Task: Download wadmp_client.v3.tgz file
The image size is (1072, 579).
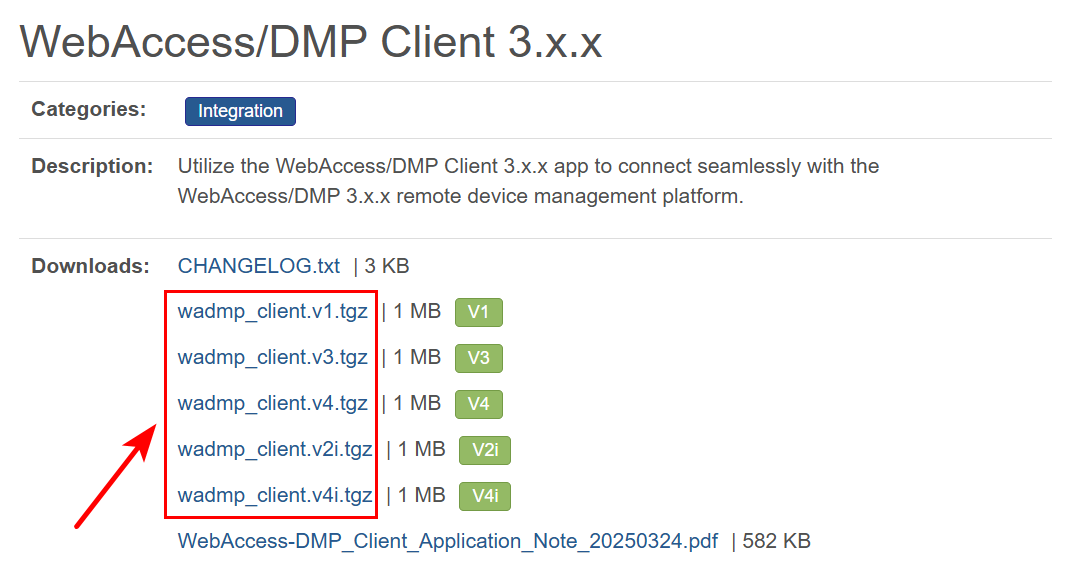Action: click(272, 357)
